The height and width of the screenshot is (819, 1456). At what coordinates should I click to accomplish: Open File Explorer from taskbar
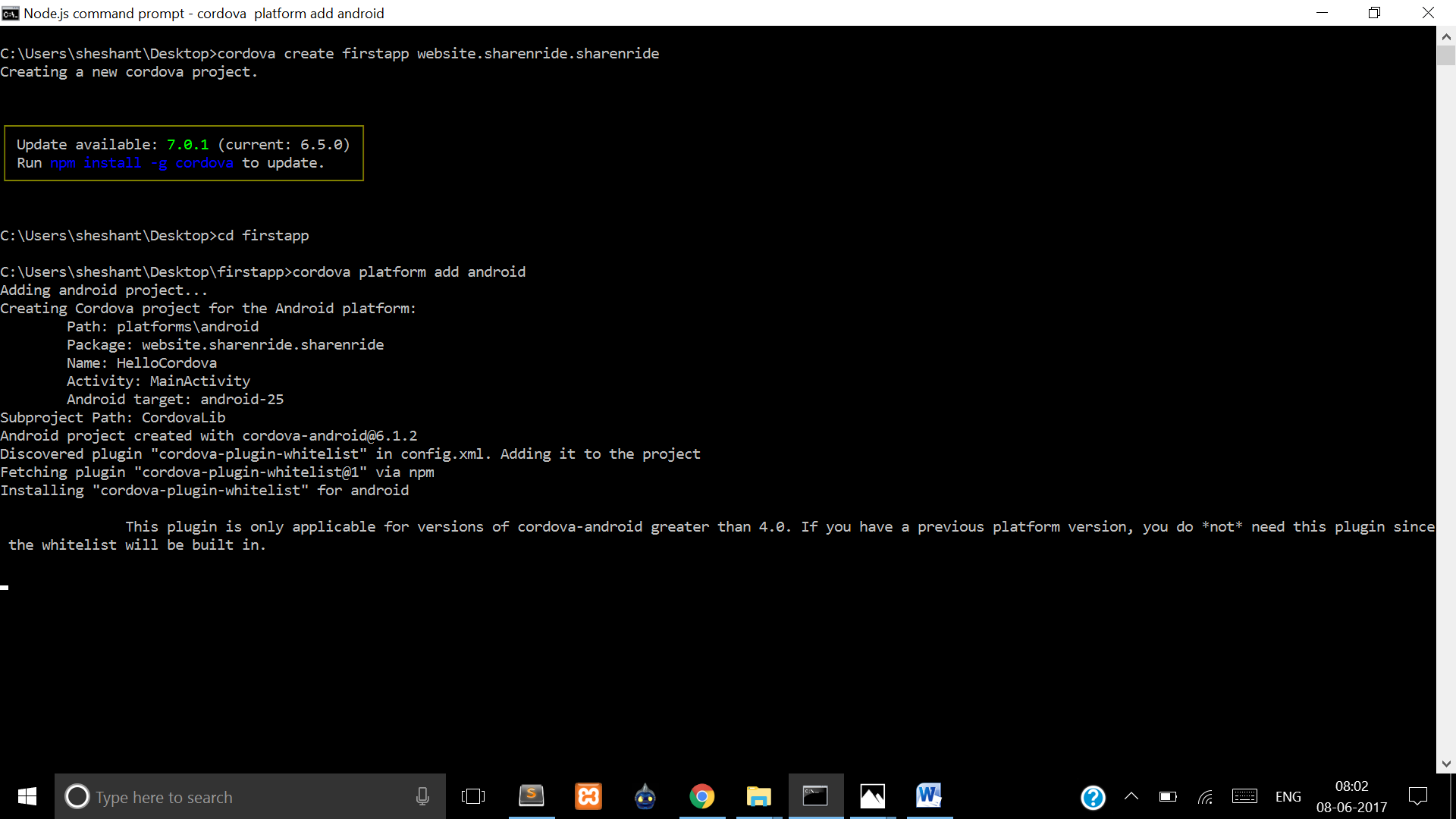pos(759,796)
